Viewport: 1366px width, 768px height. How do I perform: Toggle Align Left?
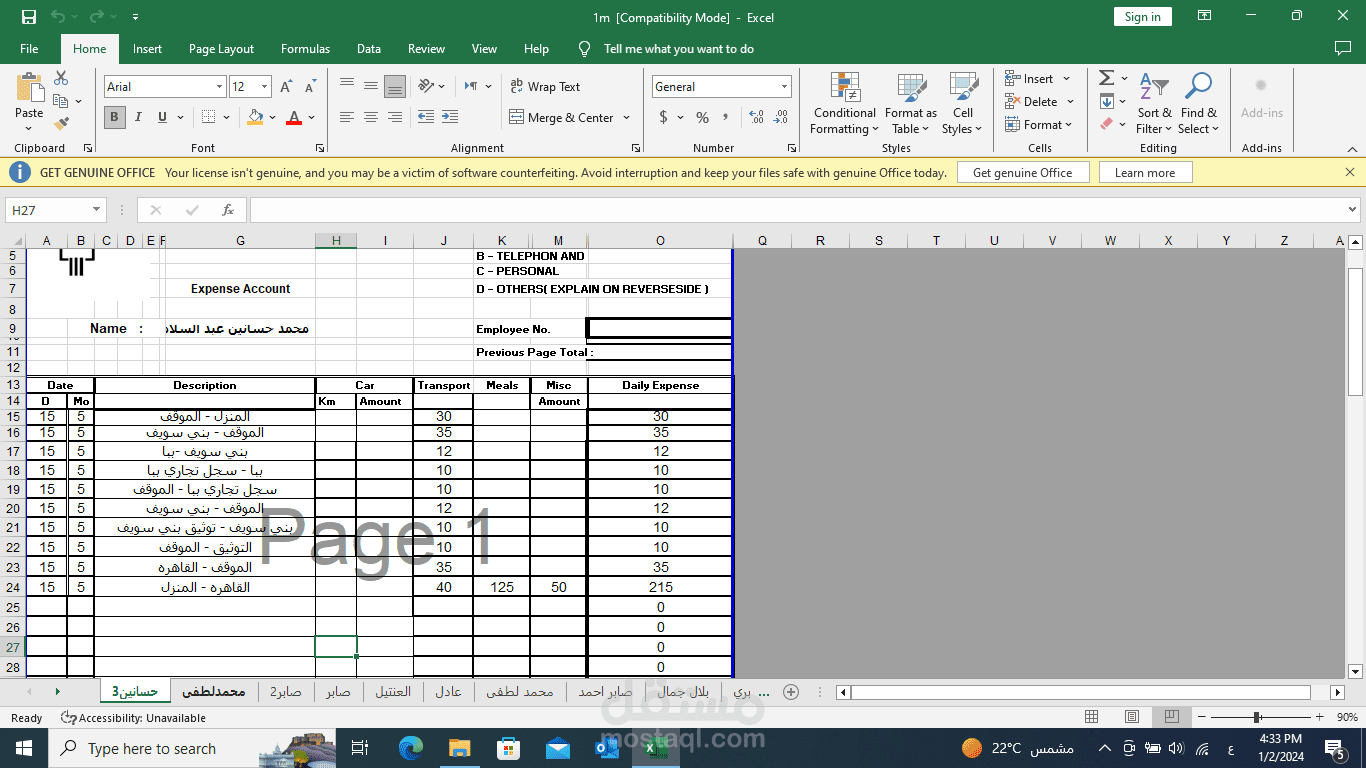[x=347, y=117]
